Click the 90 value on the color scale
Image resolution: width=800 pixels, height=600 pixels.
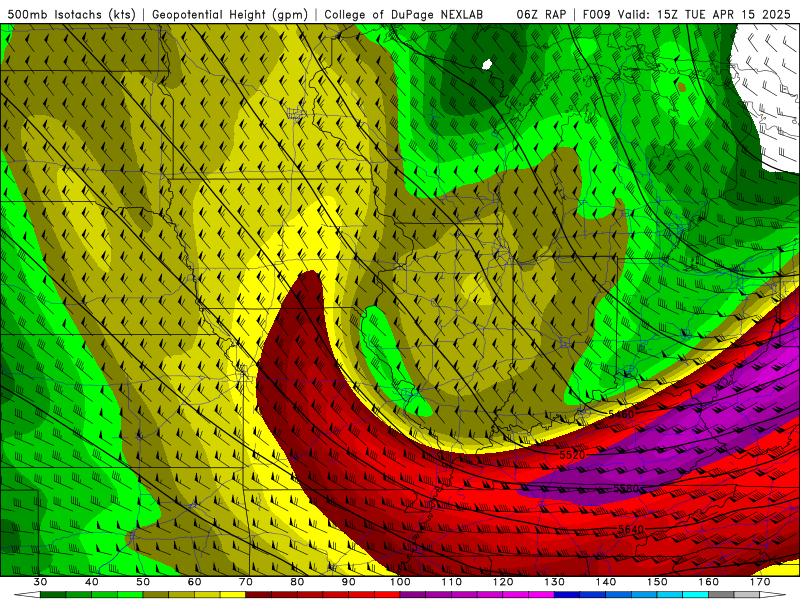coord(349,582)
